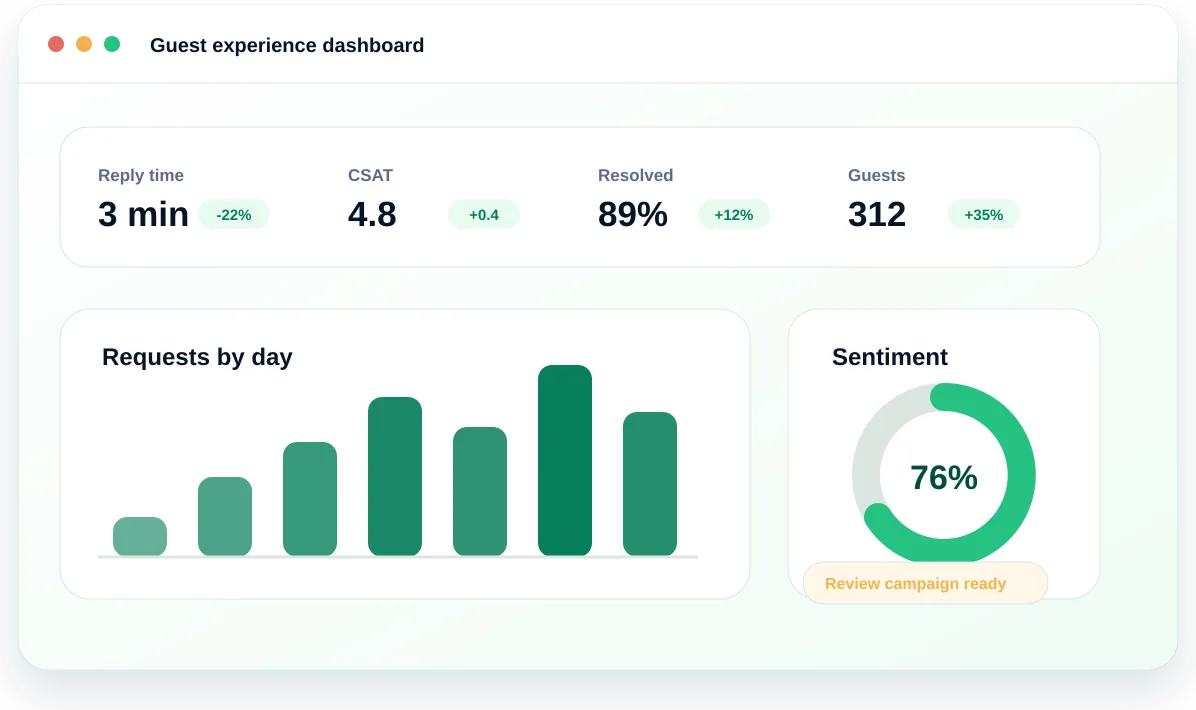Click the red close window dot

56,44
